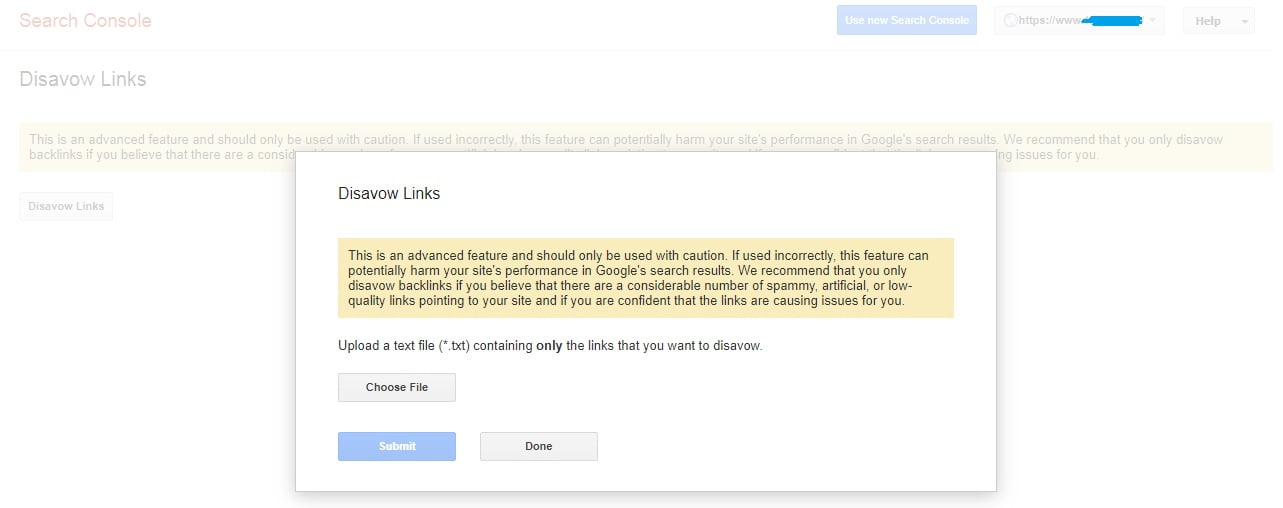Open the site property URL combo box
The height and width of the screenshot is (508, 1283).
tap(1079, 20)
